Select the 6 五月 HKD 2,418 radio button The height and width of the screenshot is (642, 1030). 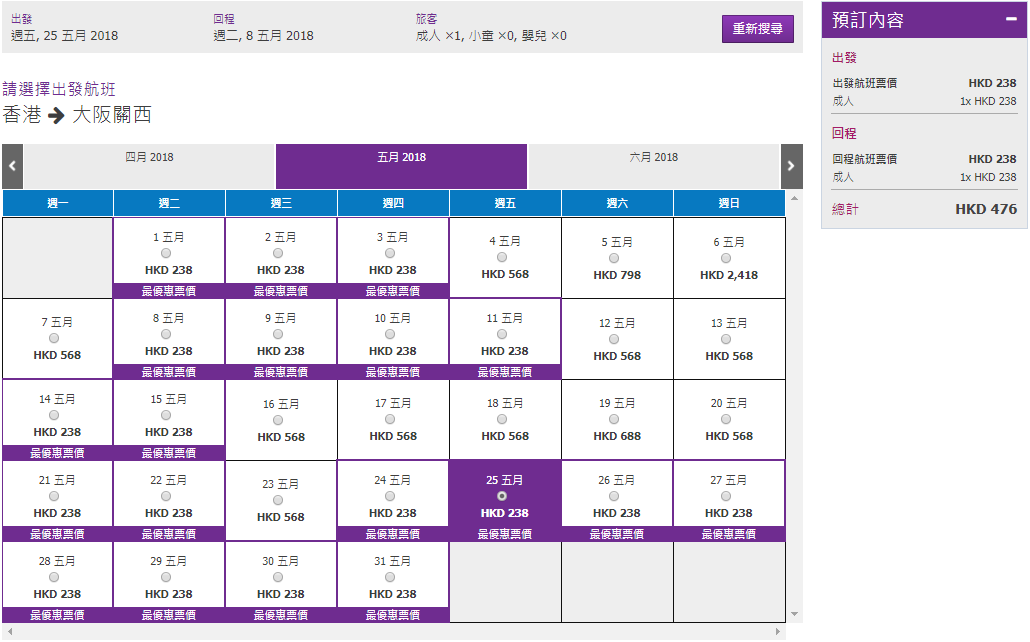click(x=726, y=258)
